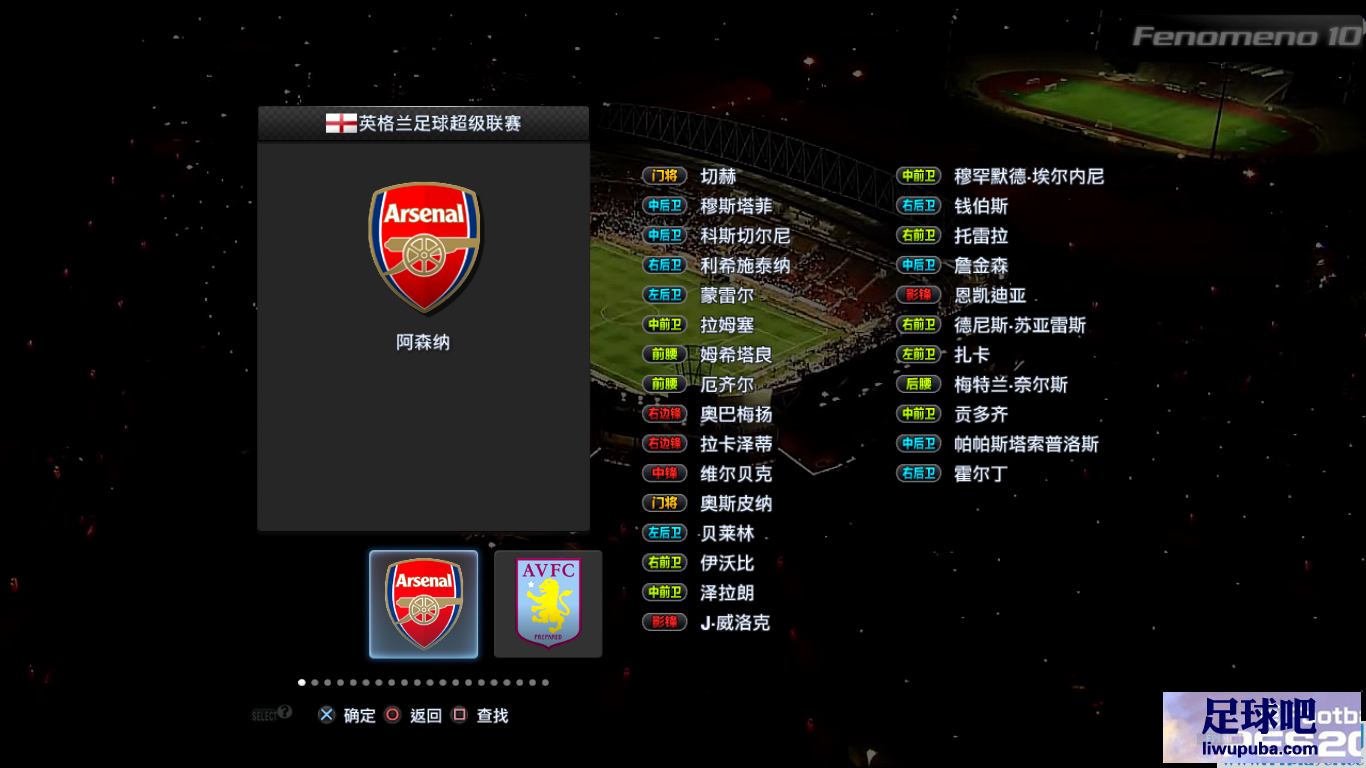Open the liwupuba.com watermark link

pyautogui.click(x=1258, y=748)
